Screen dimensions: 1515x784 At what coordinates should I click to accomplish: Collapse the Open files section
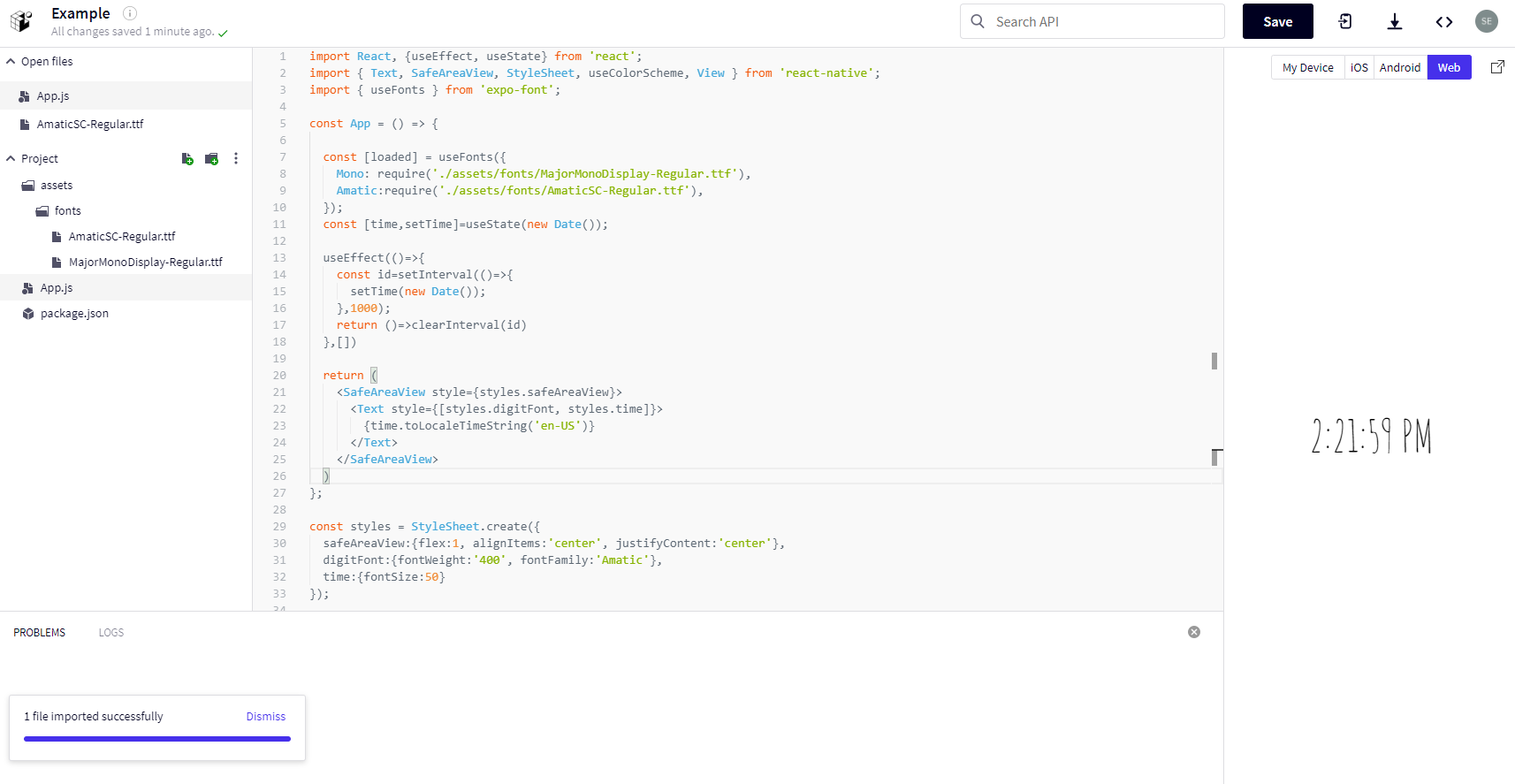11,62
